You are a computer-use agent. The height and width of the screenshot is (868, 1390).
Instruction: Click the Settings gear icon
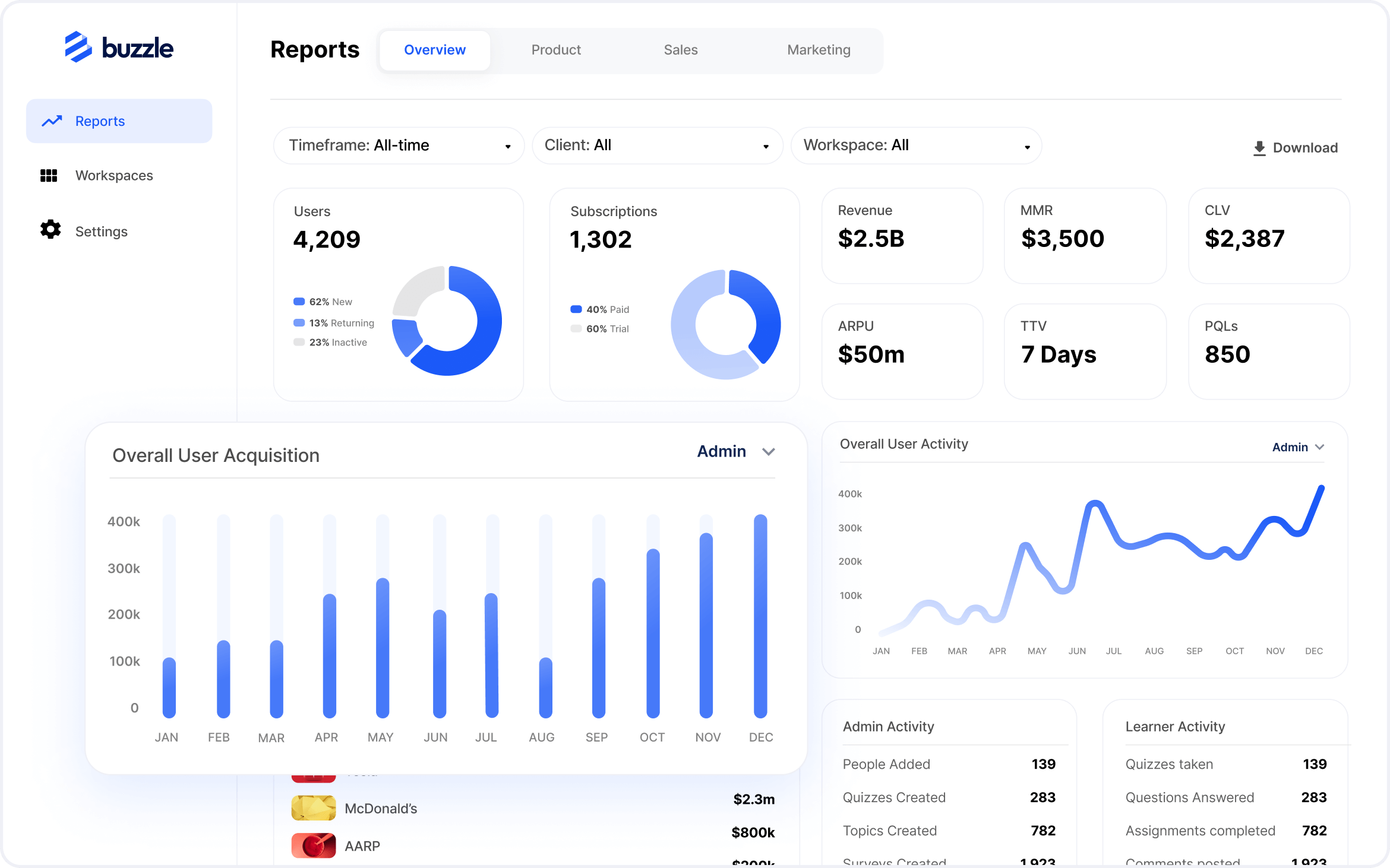click(x=50, y=230)
